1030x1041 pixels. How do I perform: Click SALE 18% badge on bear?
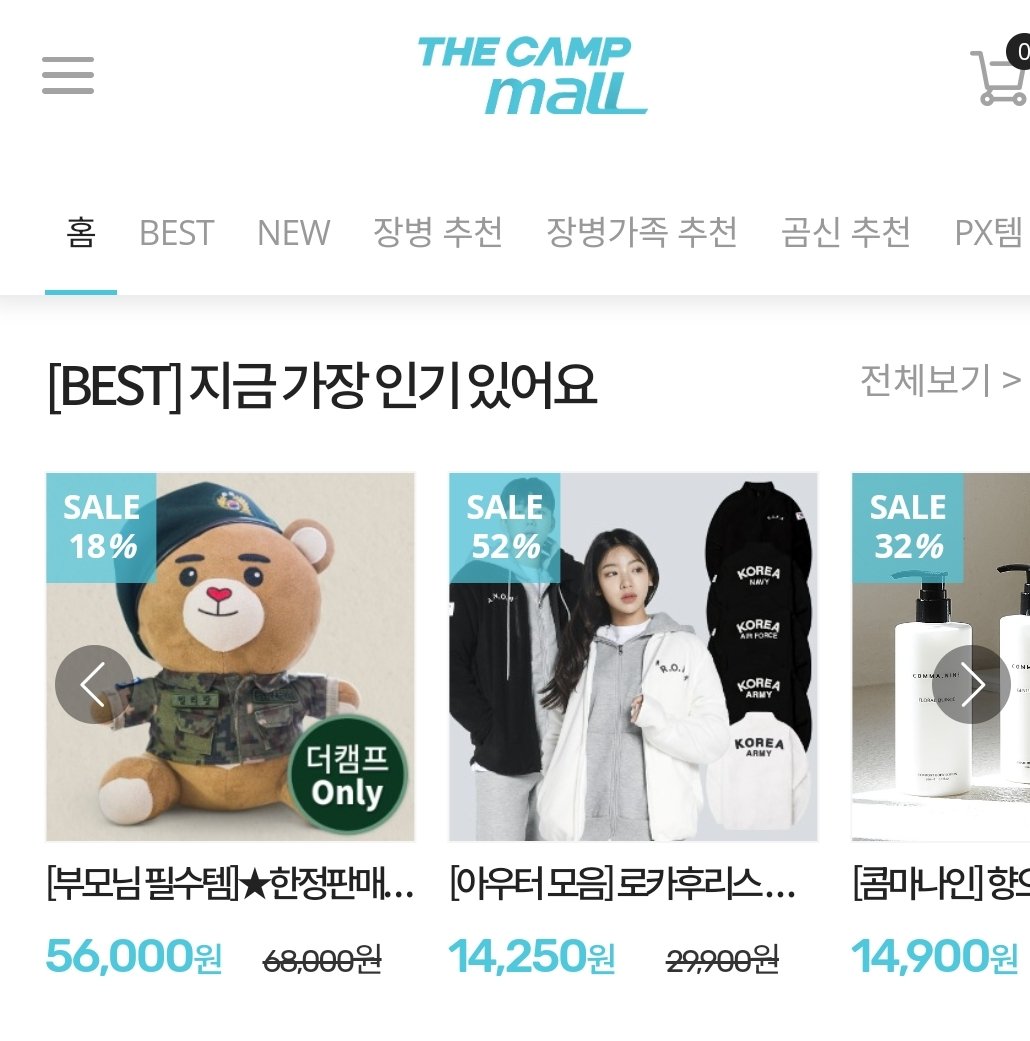(101, 527)
